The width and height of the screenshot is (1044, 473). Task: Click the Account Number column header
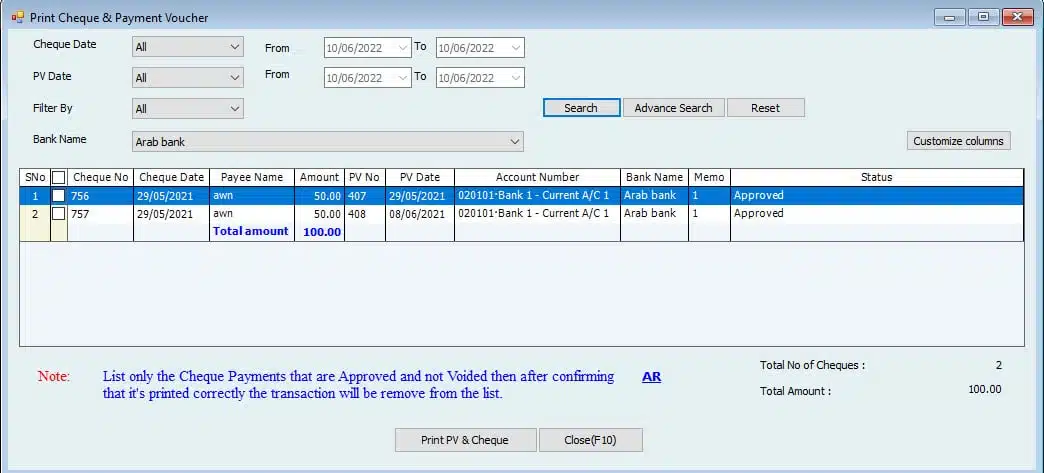(x=537, y=177)
